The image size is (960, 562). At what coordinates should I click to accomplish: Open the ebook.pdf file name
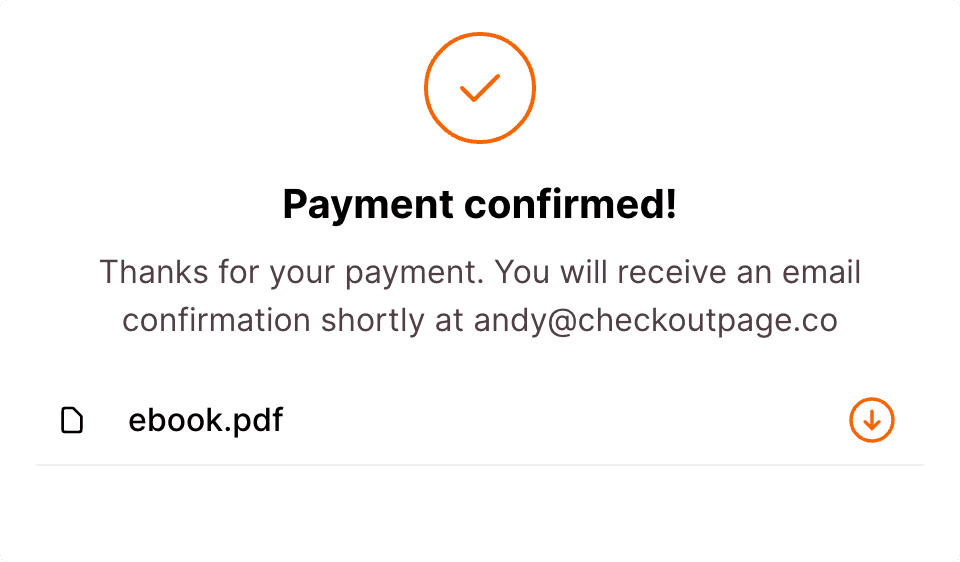pos(205,421)
